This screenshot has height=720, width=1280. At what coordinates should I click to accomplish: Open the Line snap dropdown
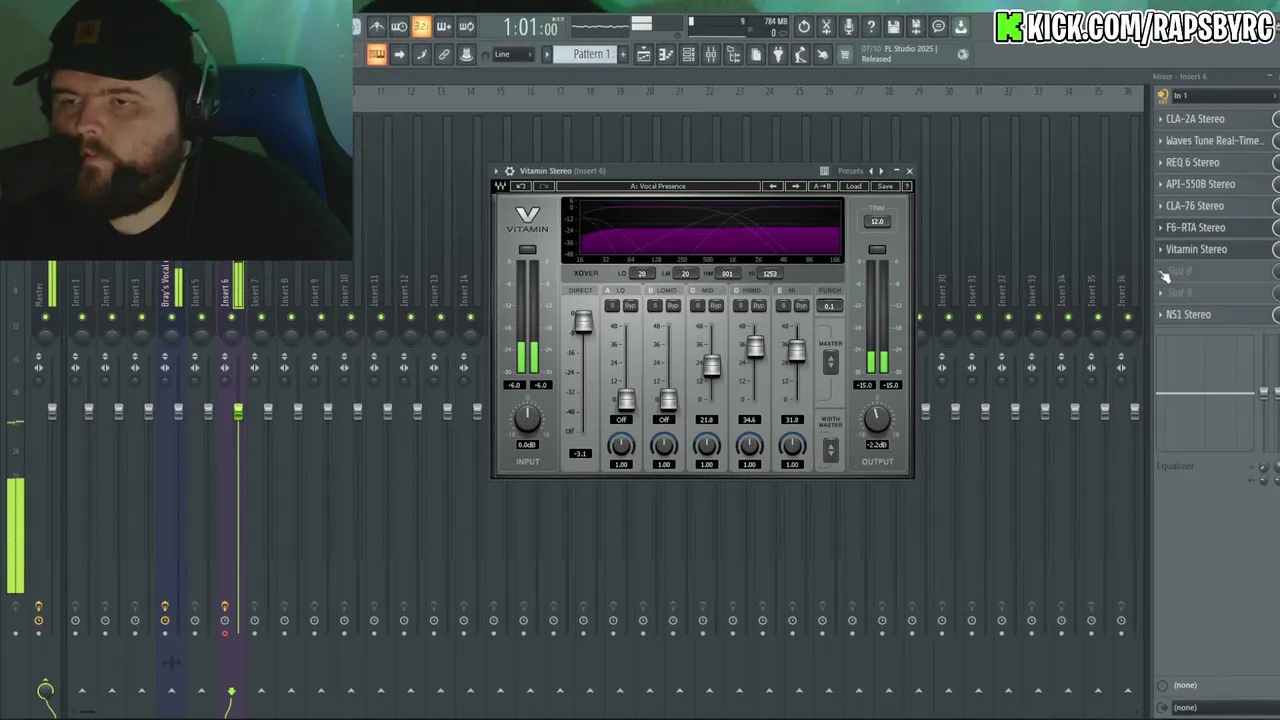click(513, 54)
